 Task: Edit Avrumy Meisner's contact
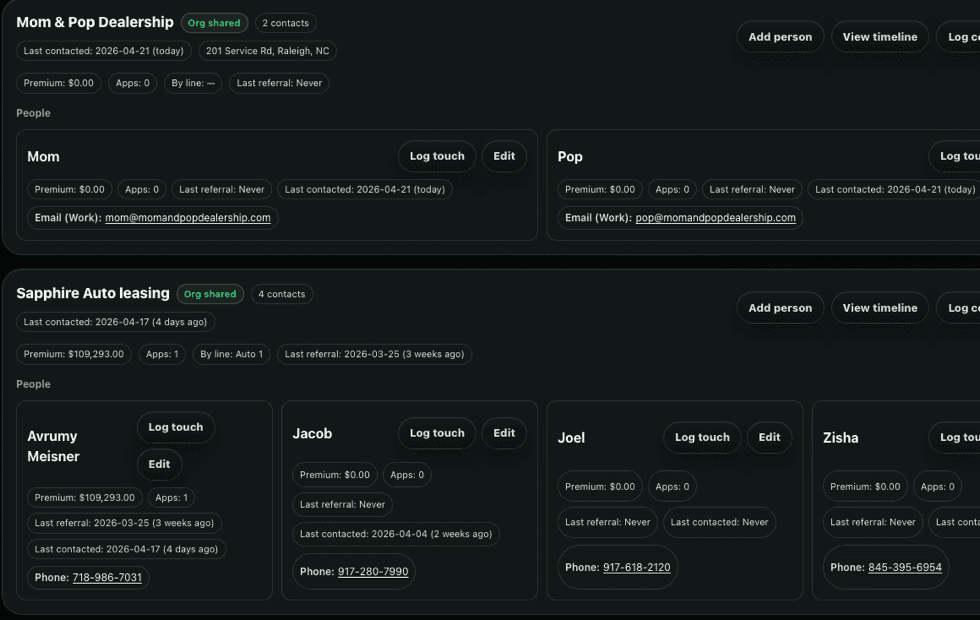point(159,463)
